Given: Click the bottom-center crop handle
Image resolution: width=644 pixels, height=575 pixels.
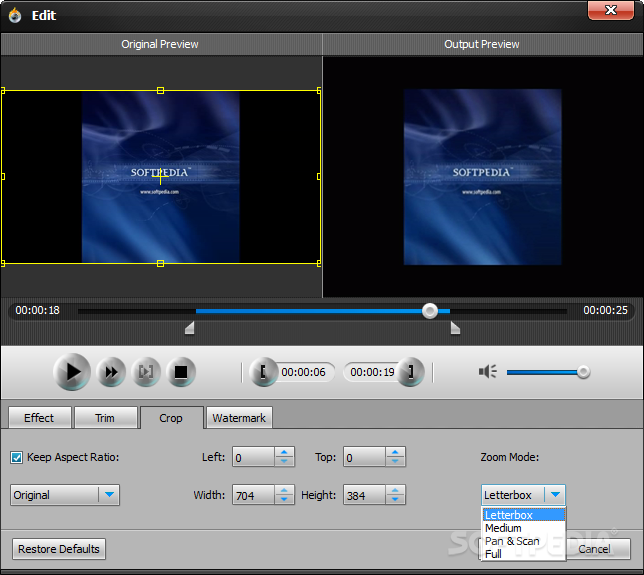Looking at the screenshot, I should pyautogui.click(x=161, y=264).
